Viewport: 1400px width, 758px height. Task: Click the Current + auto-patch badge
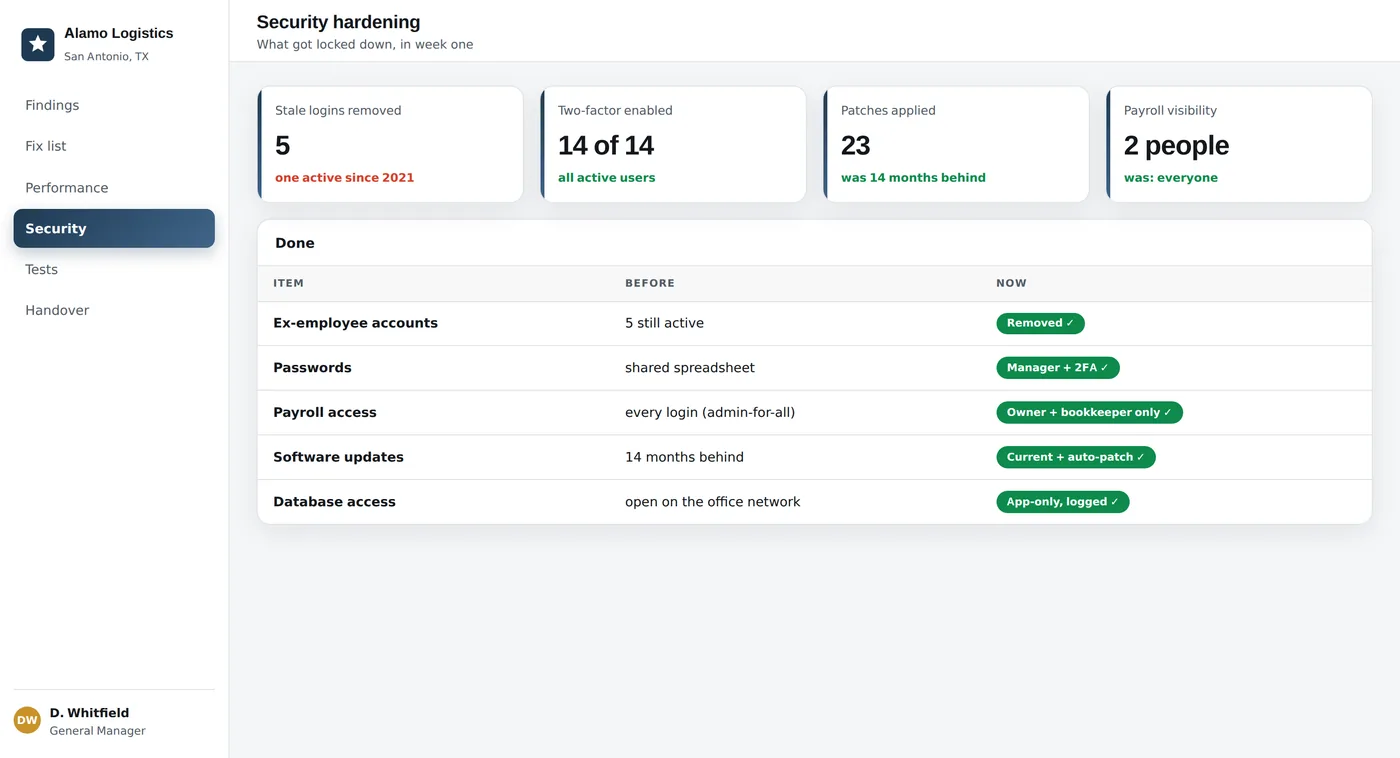(x=1076, y=457)
